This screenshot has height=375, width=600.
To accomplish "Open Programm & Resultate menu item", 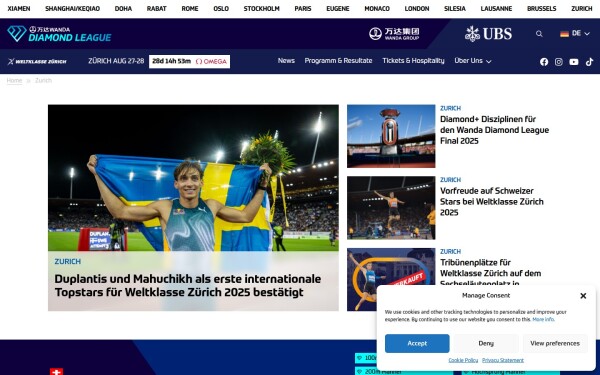I will pyautogui.click(x=338, y=61).
